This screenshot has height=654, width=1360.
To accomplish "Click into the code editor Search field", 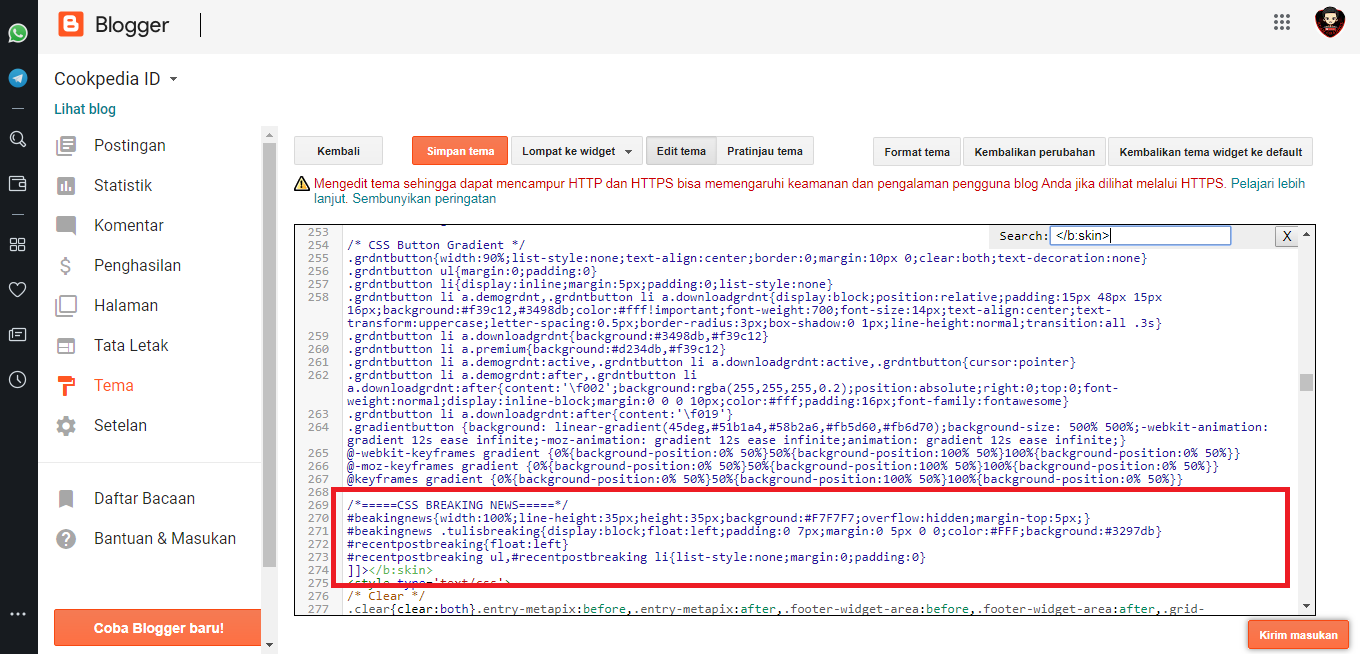I will coord(1140,236).
